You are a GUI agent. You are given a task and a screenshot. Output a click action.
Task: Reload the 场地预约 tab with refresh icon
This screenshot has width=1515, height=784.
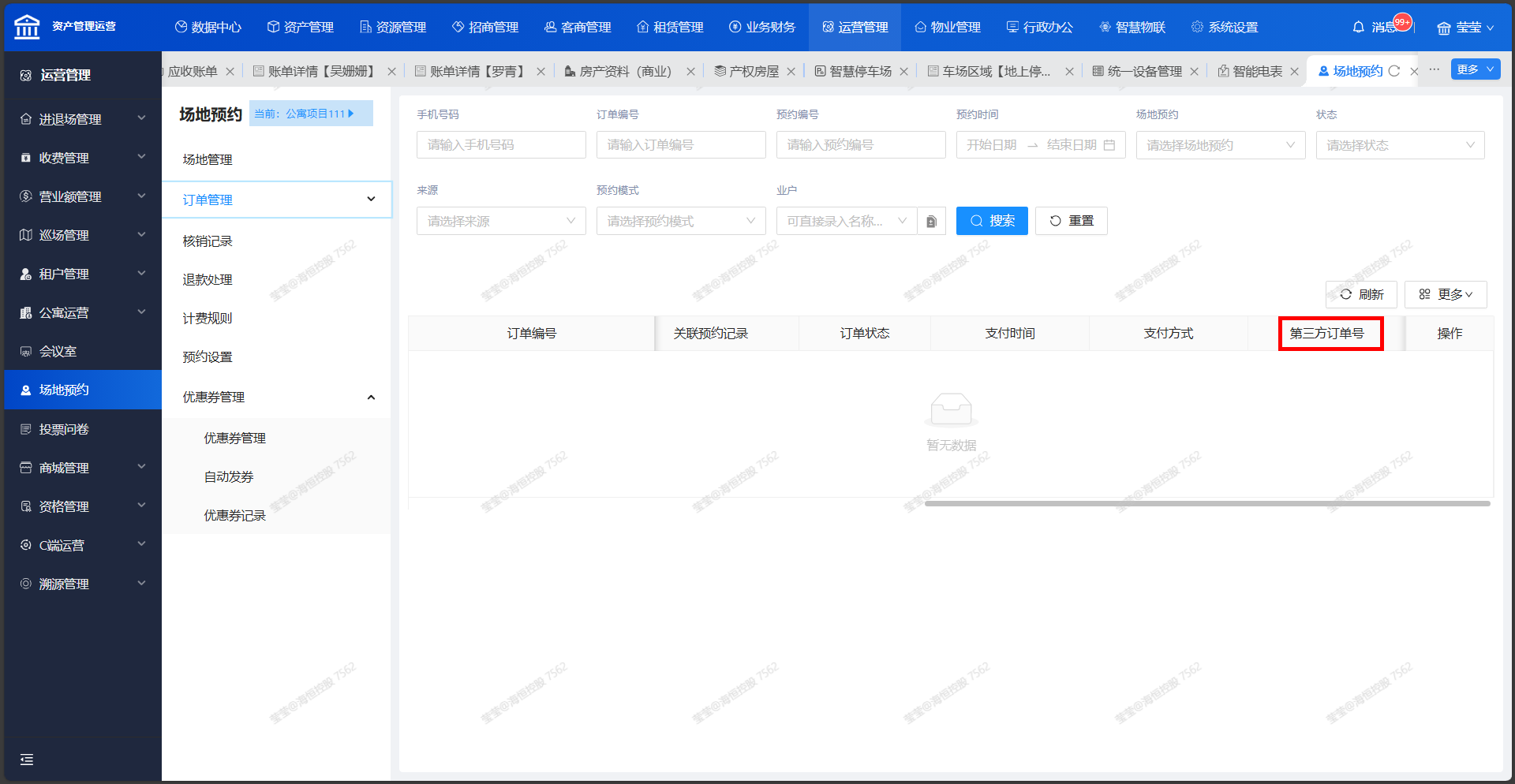1394,71
